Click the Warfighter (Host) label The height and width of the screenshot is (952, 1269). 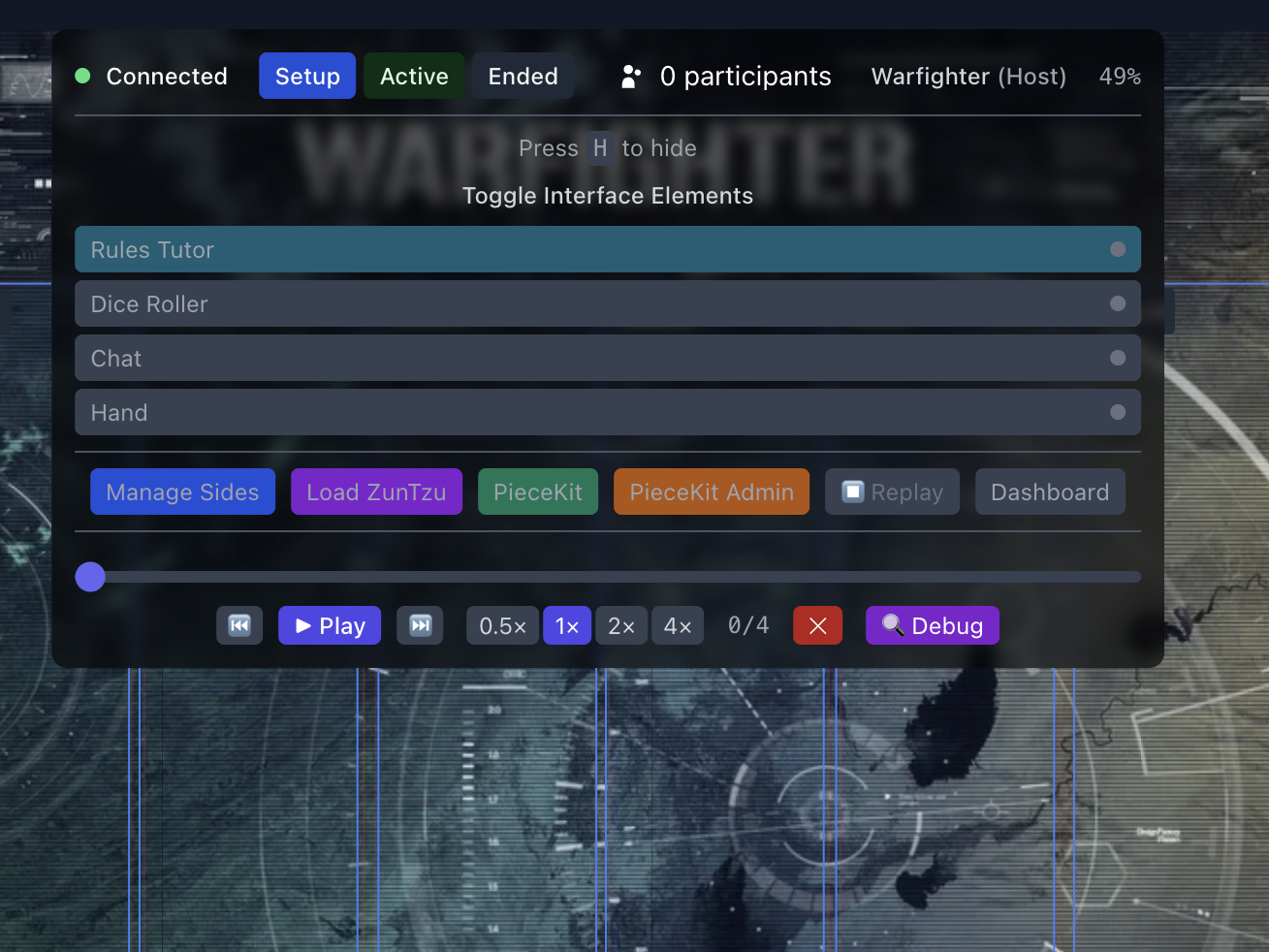(968, 77)
